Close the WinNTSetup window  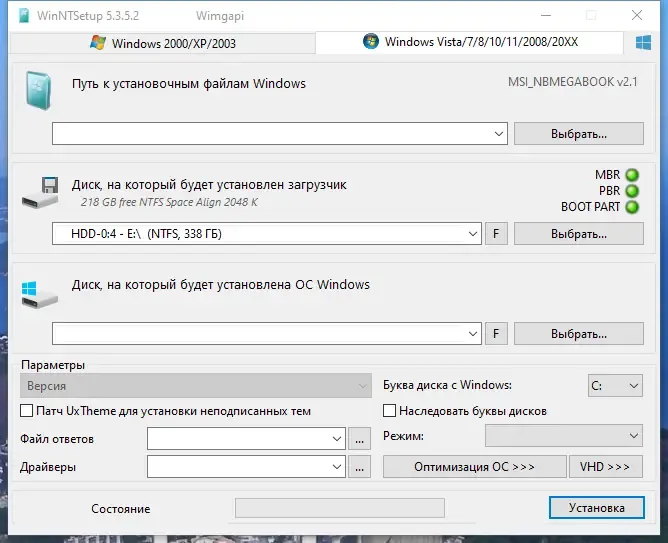click(636, 15)
